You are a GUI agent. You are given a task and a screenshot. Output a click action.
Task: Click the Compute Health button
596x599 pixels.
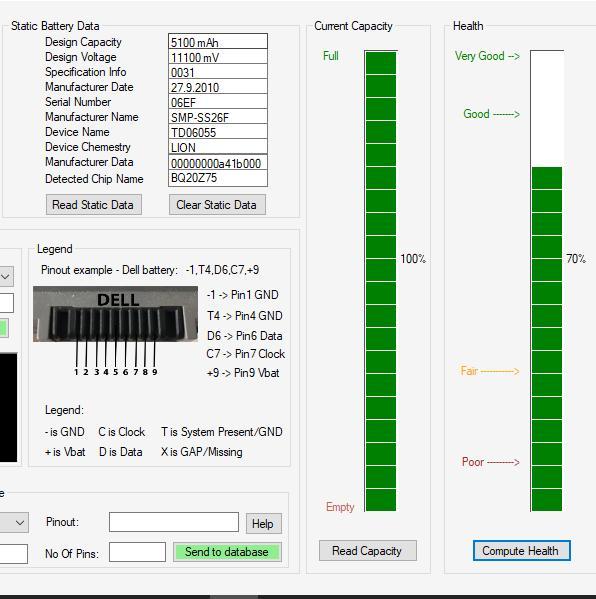522,550
